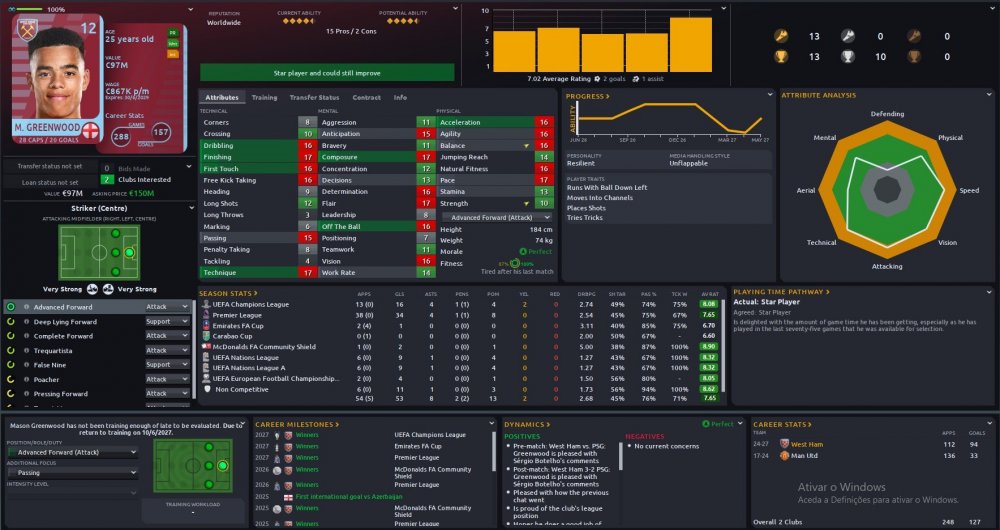Viewport: 1000px width, 530px height.
Task: Open the Advanced Forward duty dropdown
Action: coord(167,307)
